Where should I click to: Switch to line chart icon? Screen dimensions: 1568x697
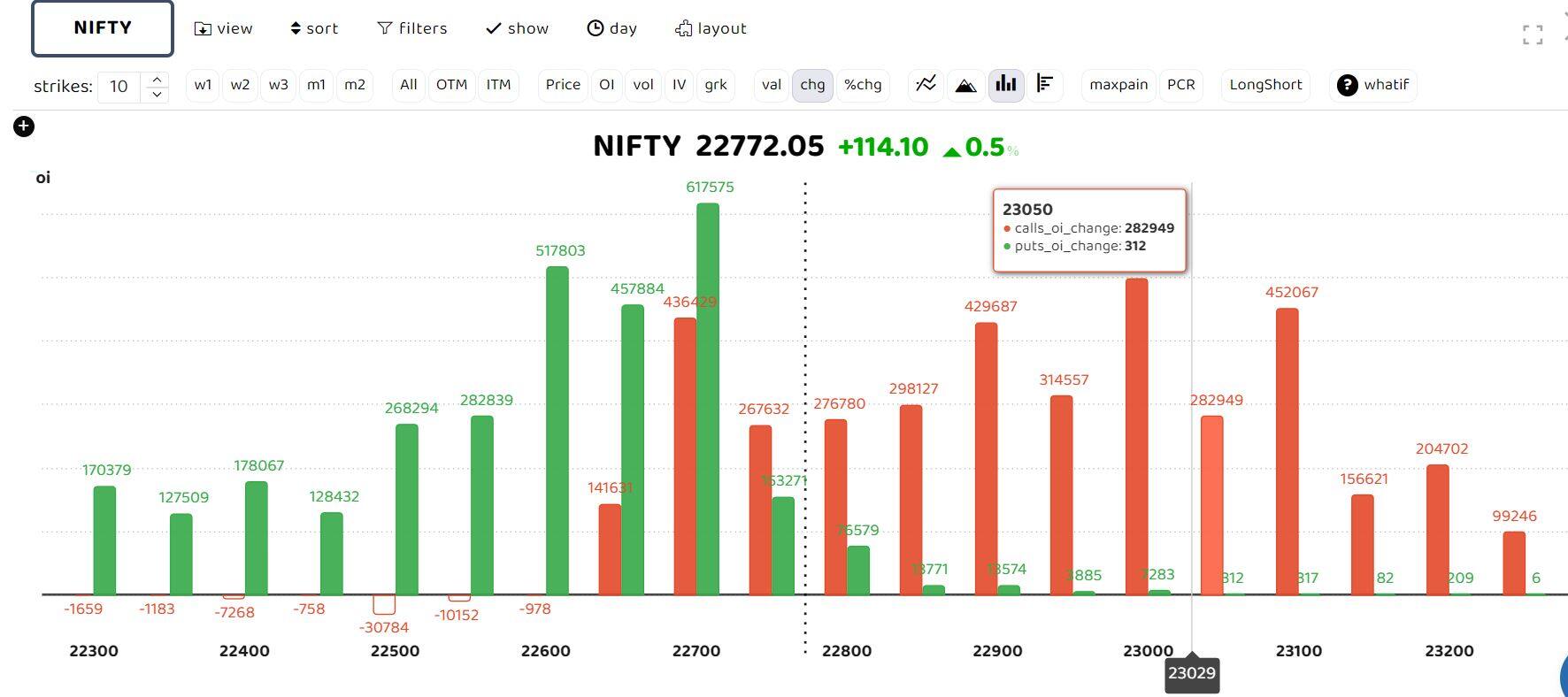point(926,84)
